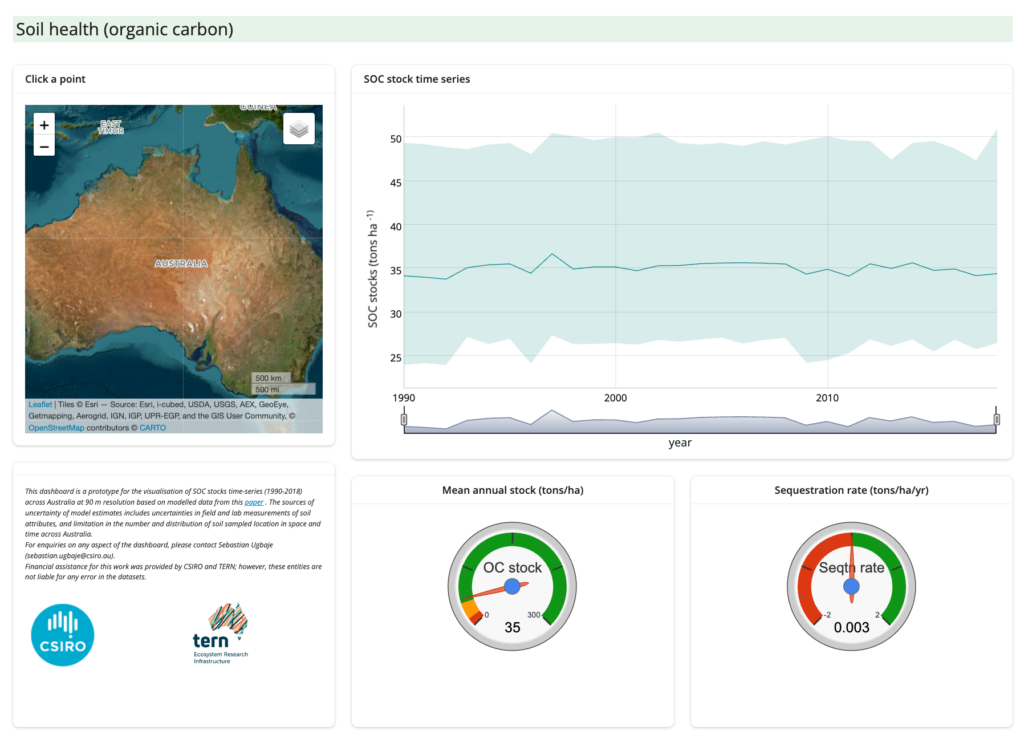Click the East Timor label on the map
Image resolution: width=1024 pixels, height=739 pixels.
(x=111, y=127)
